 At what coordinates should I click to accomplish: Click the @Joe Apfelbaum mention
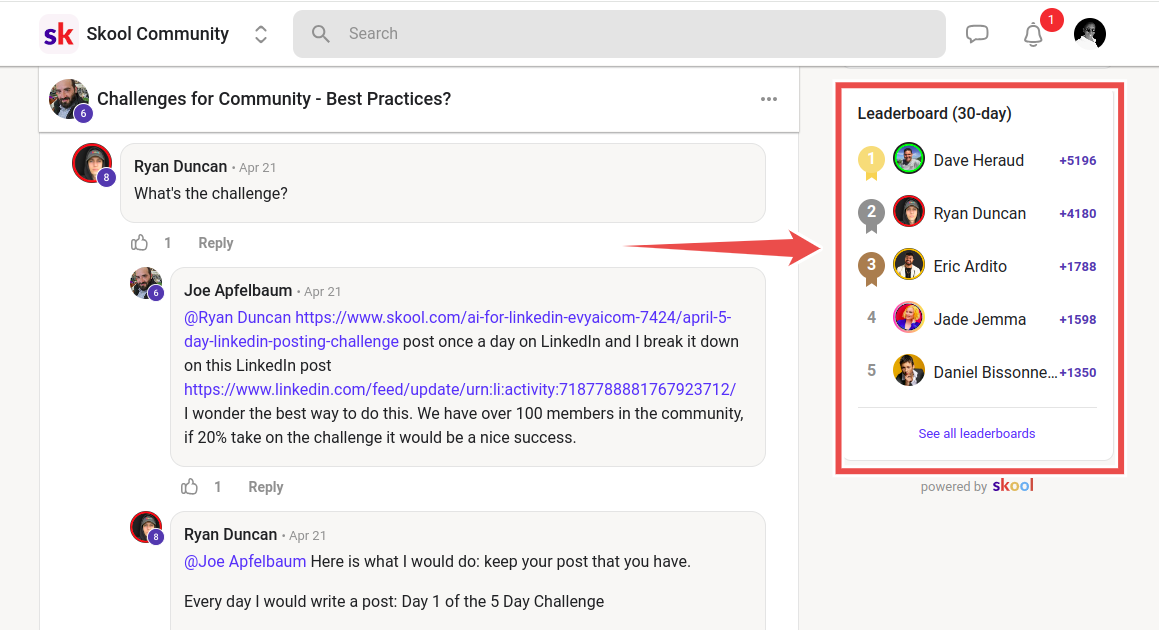245,561
